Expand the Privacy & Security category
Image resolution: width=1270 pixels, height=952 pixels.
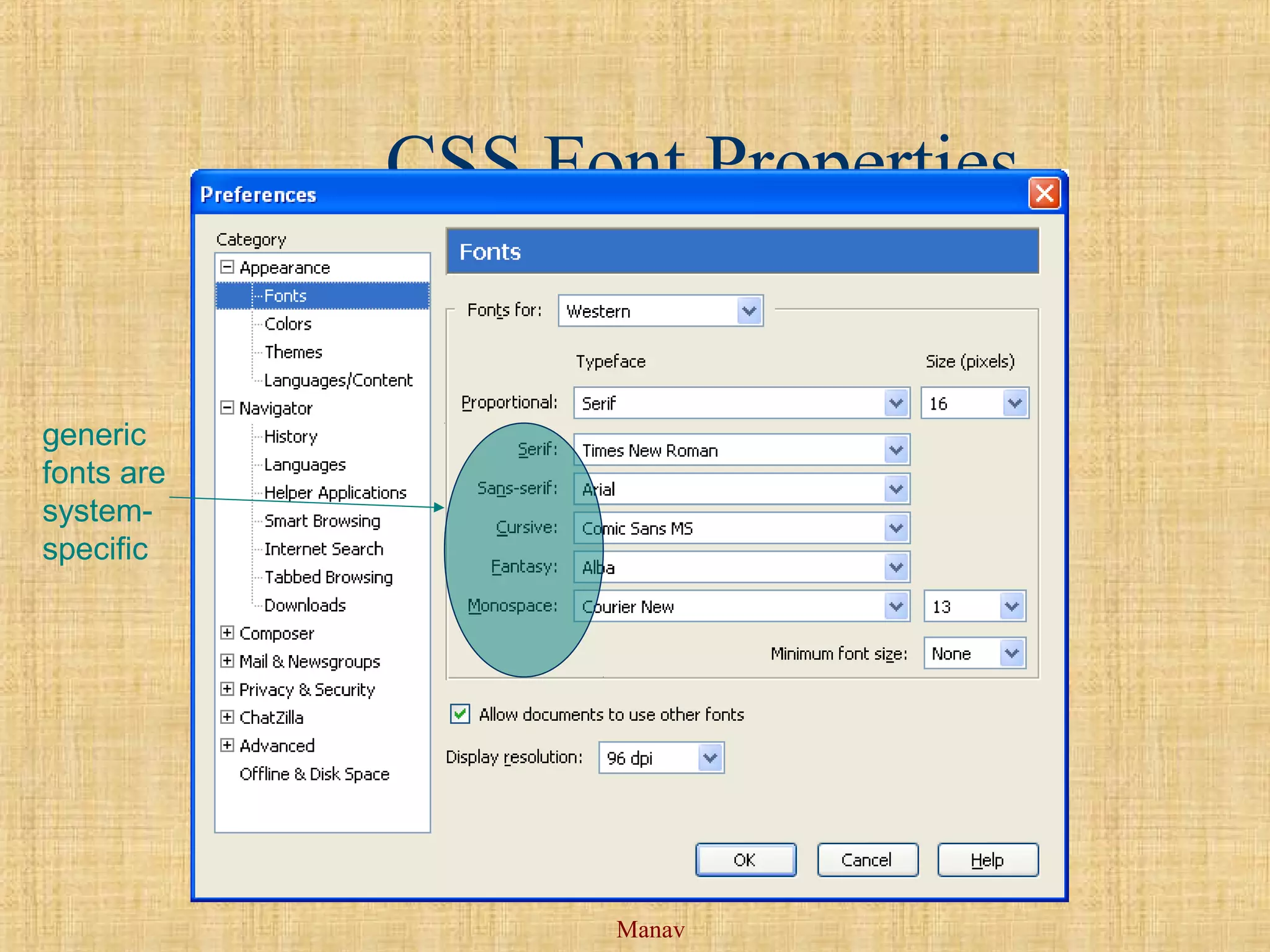tap(227, 689)
